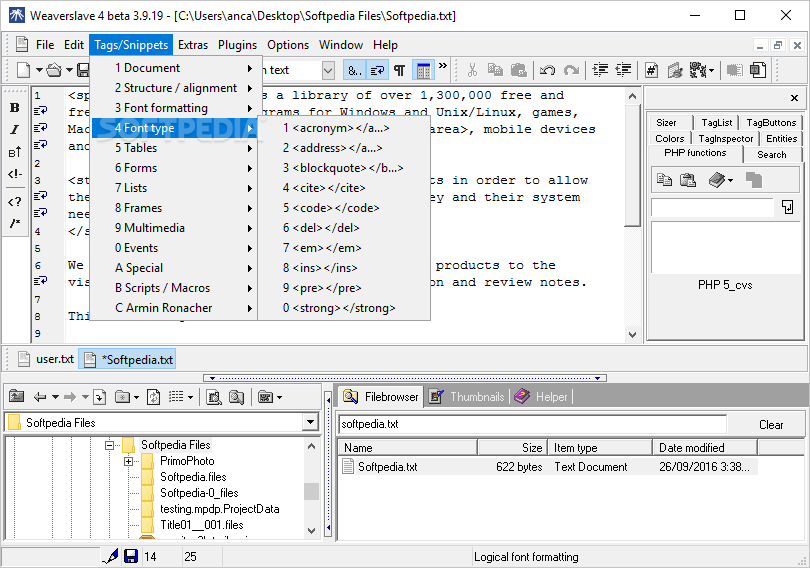Click the increase indent icon
The image size is (810, 568).
(x=600, y=70)
